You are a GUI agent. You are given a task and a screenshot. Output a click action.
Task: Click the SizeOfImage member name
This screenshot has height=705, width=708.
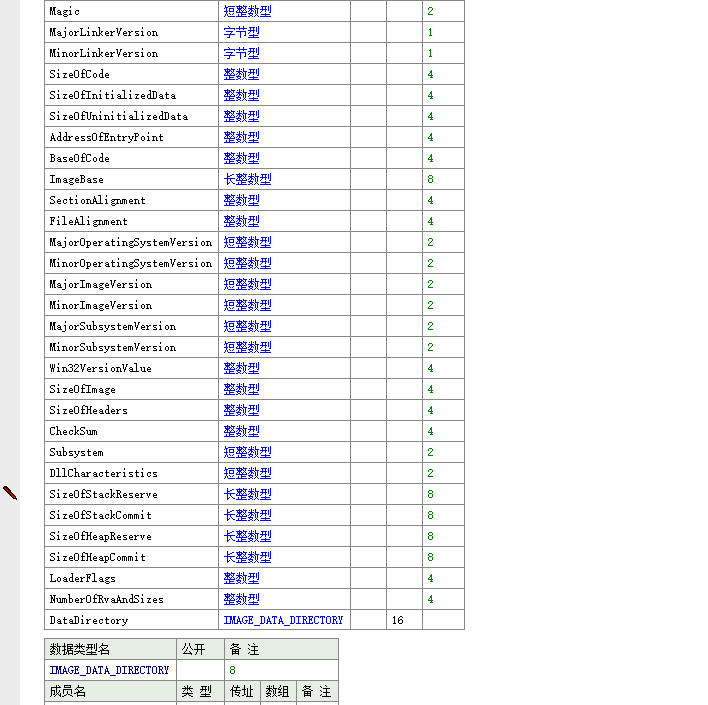82,389
